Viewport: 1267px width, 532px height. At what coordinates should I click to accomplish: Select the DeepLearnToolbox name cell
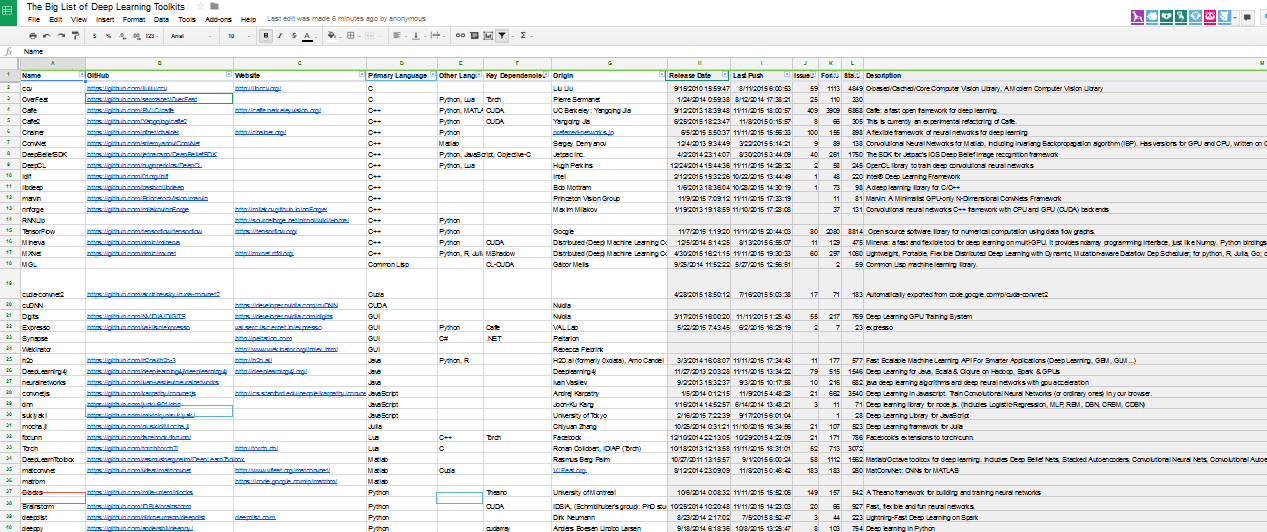52,458
